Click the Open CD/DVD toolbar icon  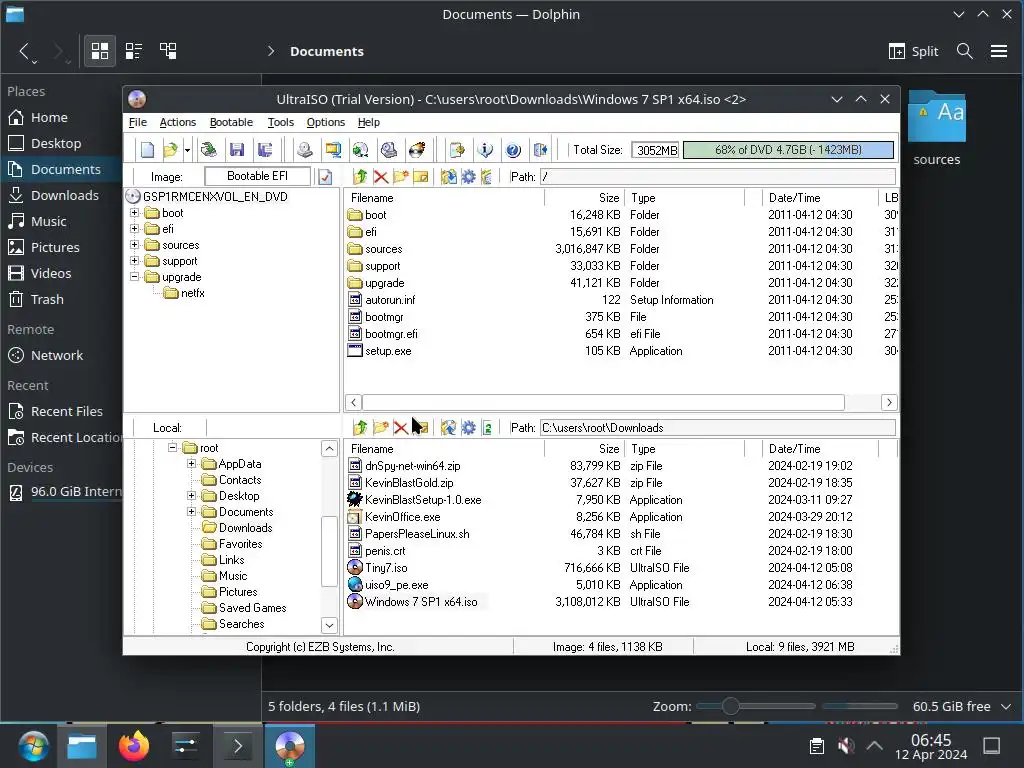tap(209, 150)
